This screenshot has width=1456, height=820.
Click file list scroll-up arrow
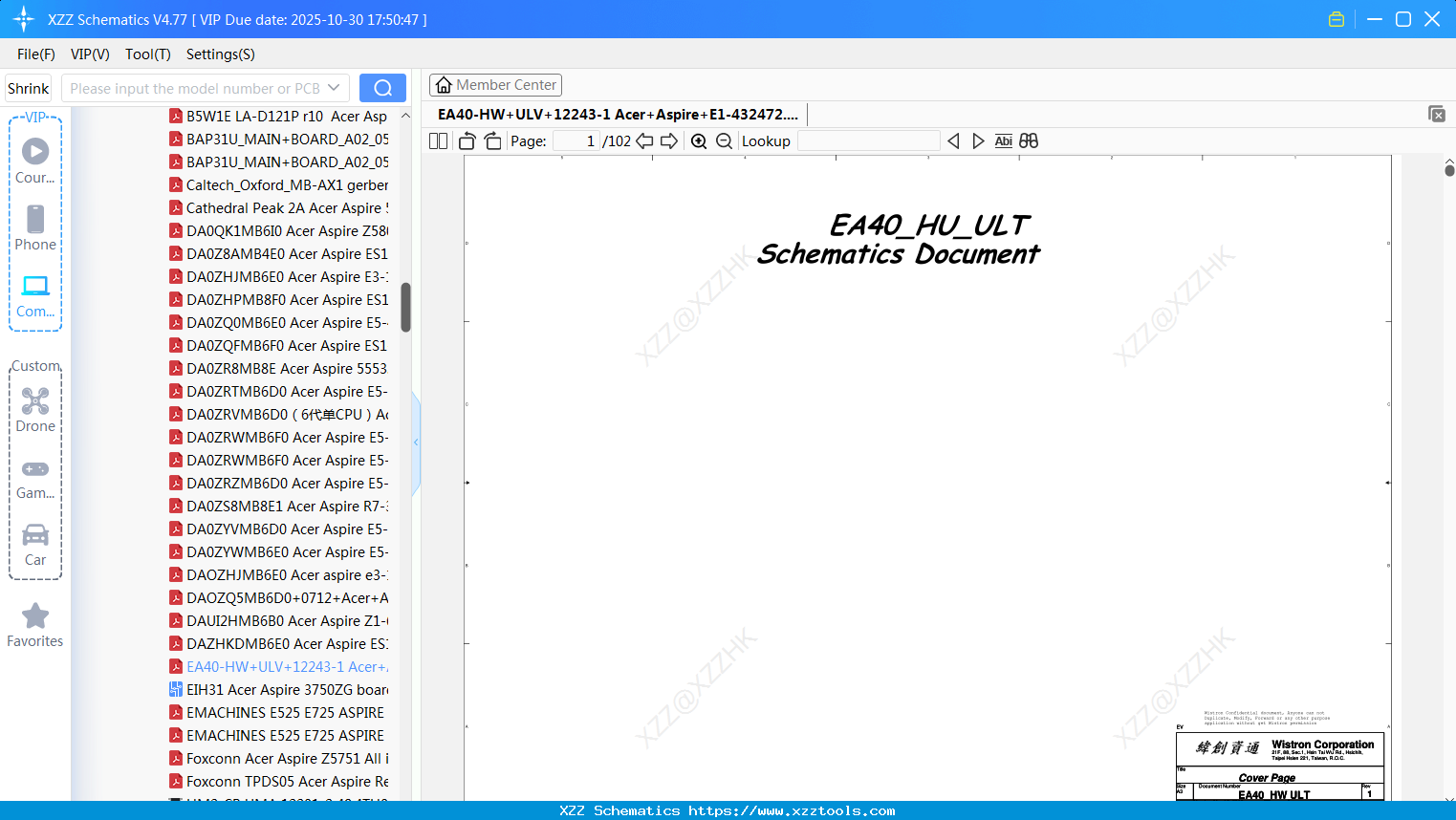pyautogui.click(x=405, y=116)
